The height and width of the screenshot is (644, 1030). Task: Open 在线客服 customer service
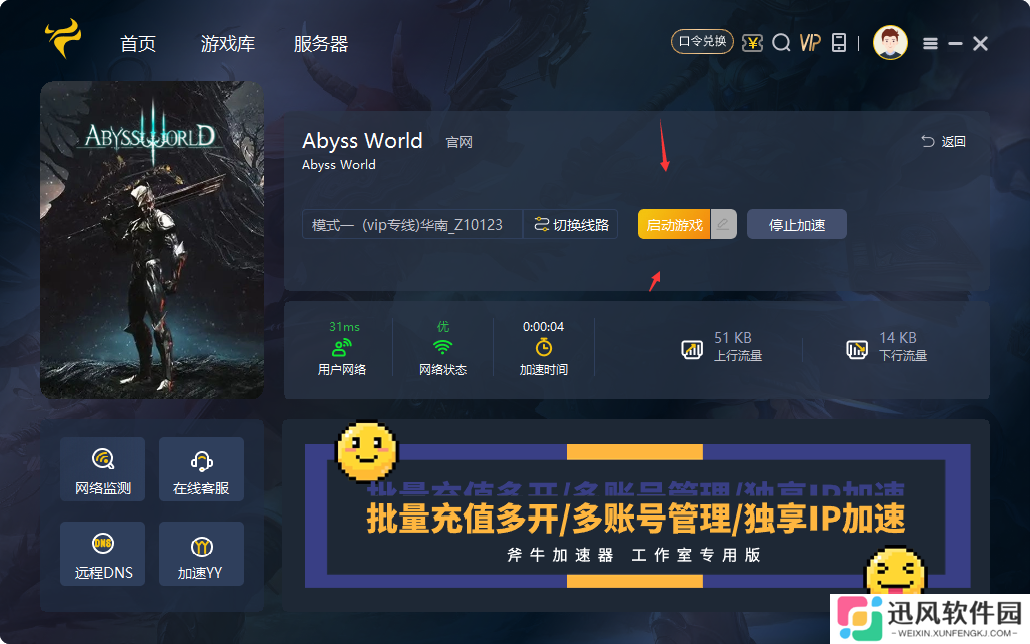201,468
